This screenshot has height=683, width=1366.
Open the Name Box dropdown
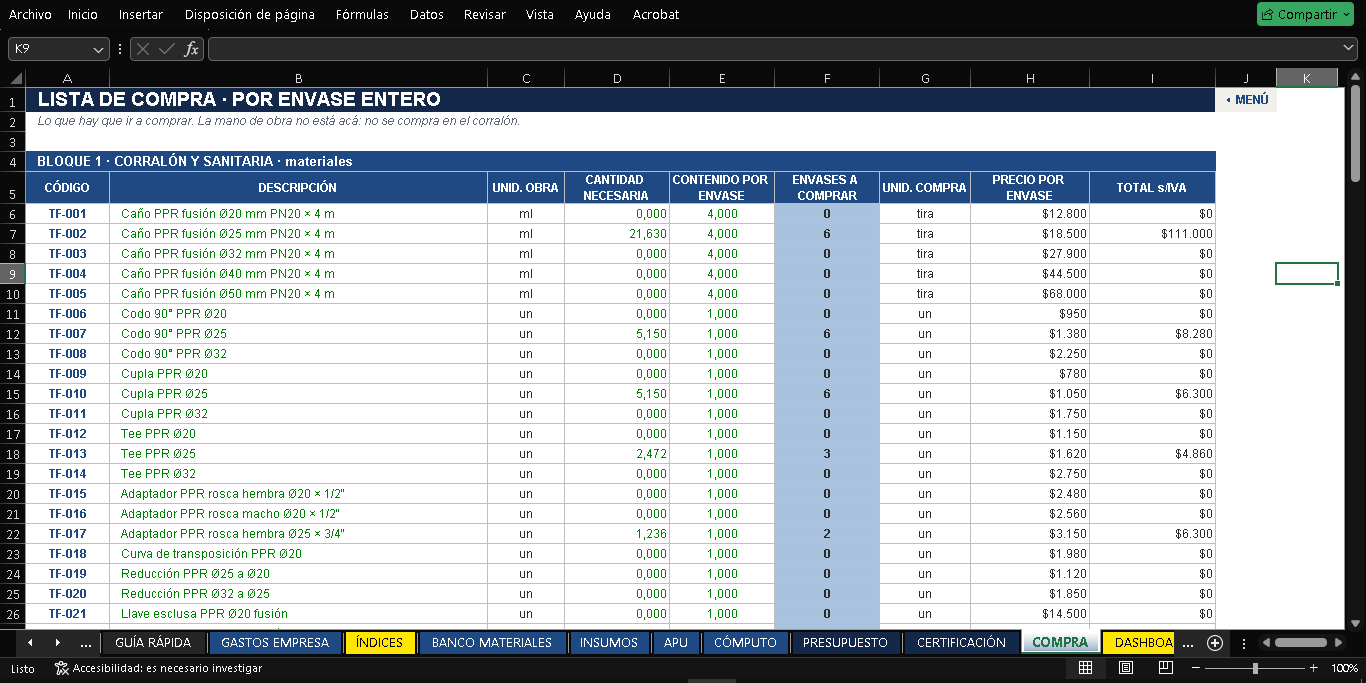point(99,49)
